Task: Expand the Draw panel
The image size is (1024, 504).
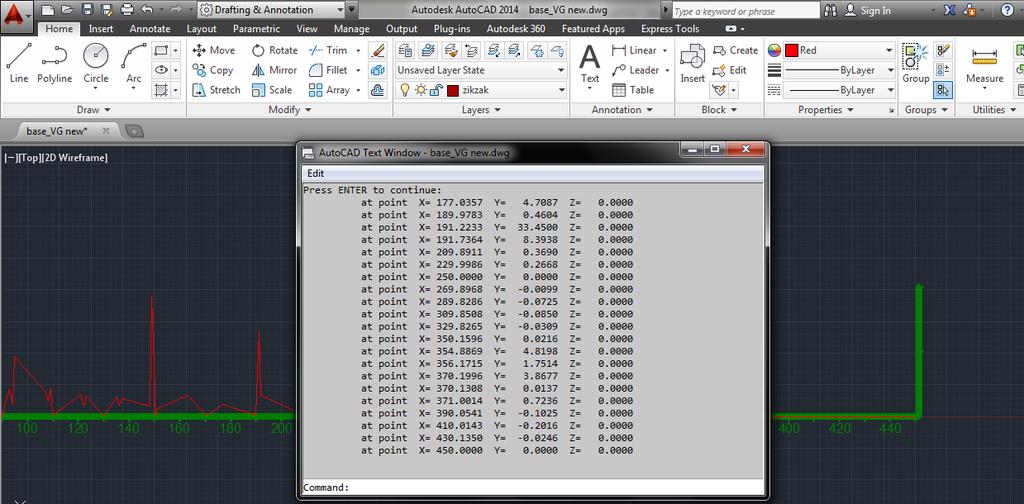Action: pos(94,110)
